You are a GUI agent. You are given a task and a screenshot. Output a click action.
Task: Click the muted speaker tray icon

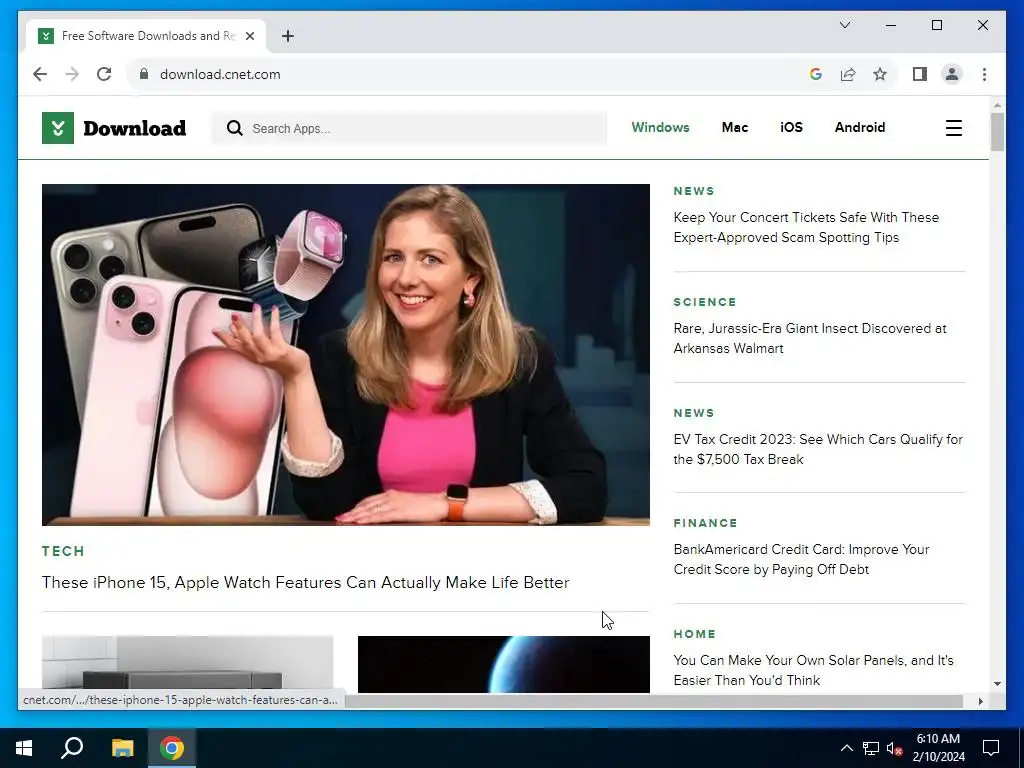pos(894,748)
